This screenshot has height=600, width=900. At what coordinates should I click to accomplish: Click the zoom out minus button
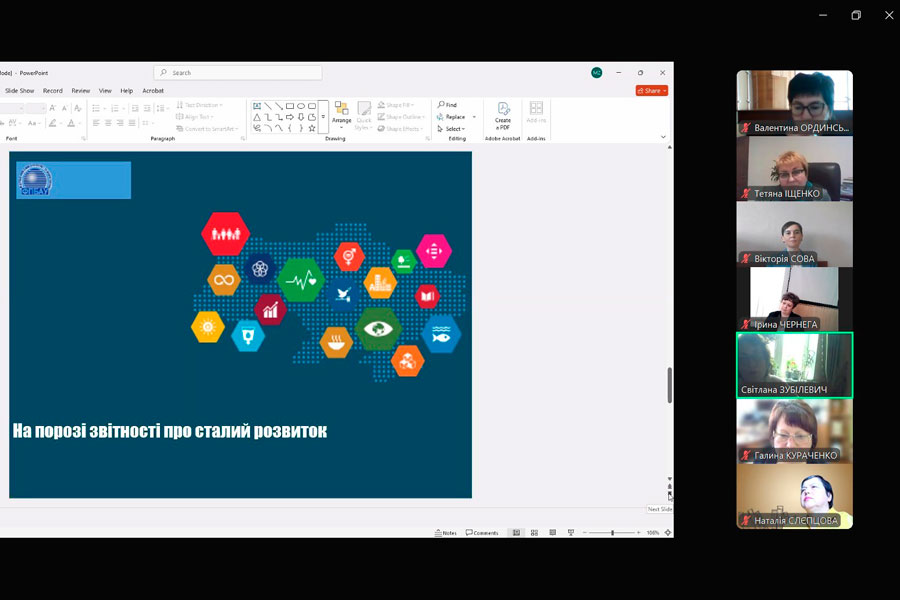click(x=584, y=533)
